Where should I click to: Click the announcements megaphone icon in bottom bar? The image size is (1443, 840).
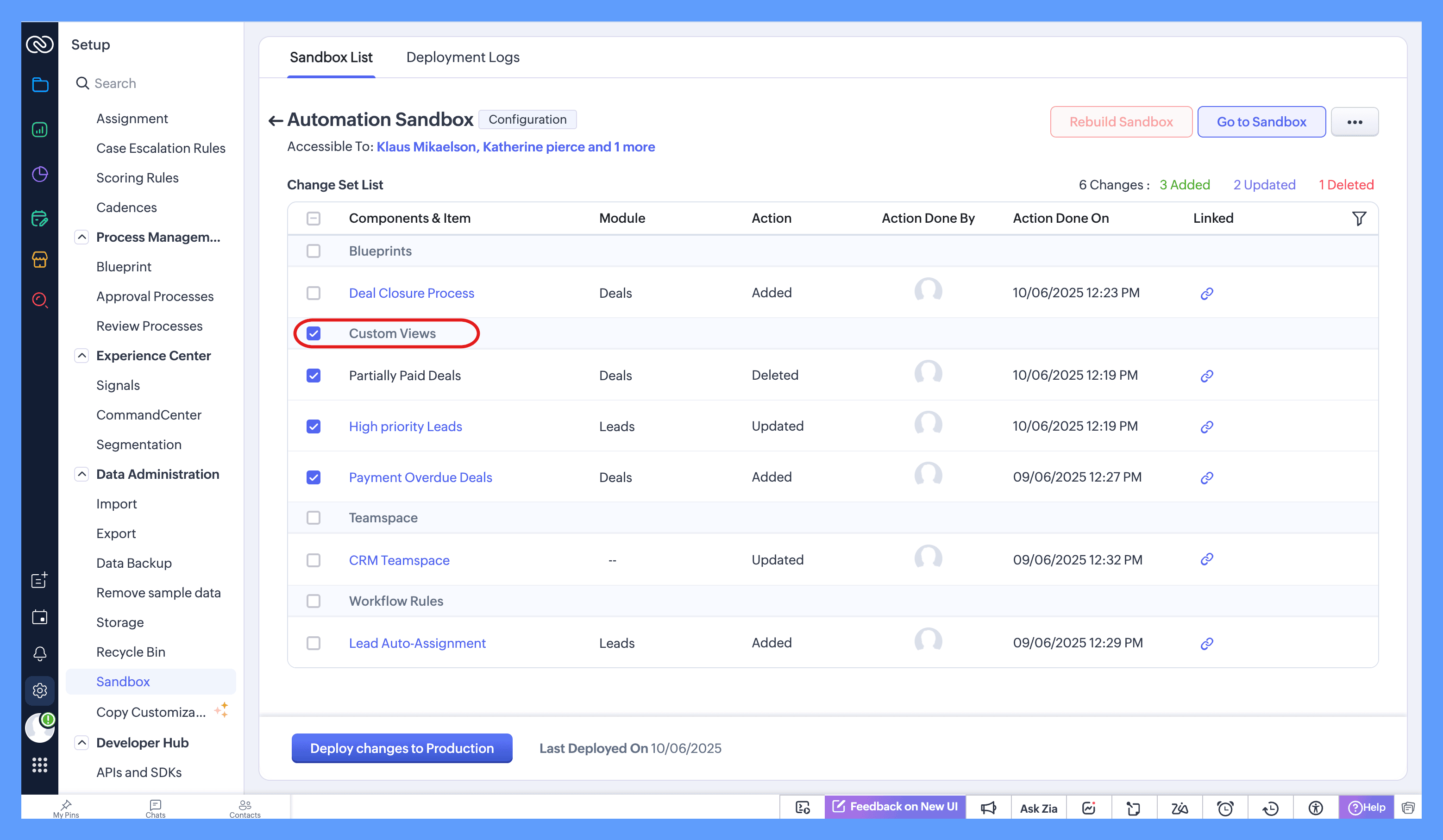coord(988,808)
